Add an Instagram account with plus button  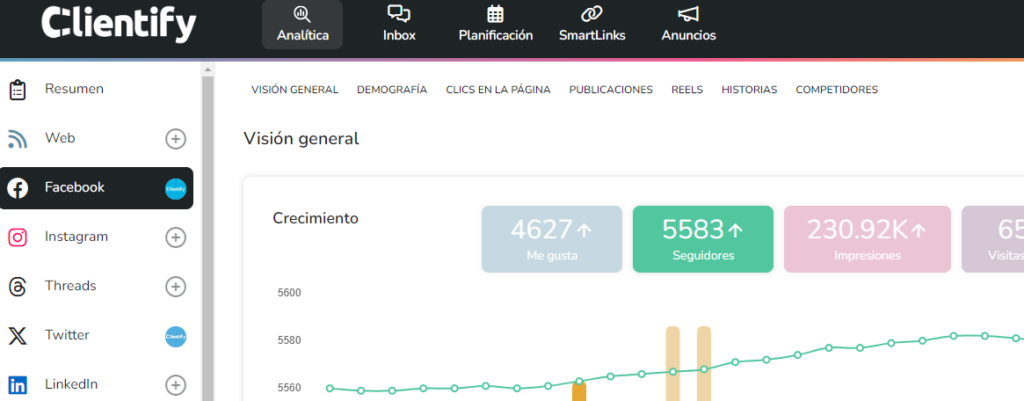click(x=175, y=237)
